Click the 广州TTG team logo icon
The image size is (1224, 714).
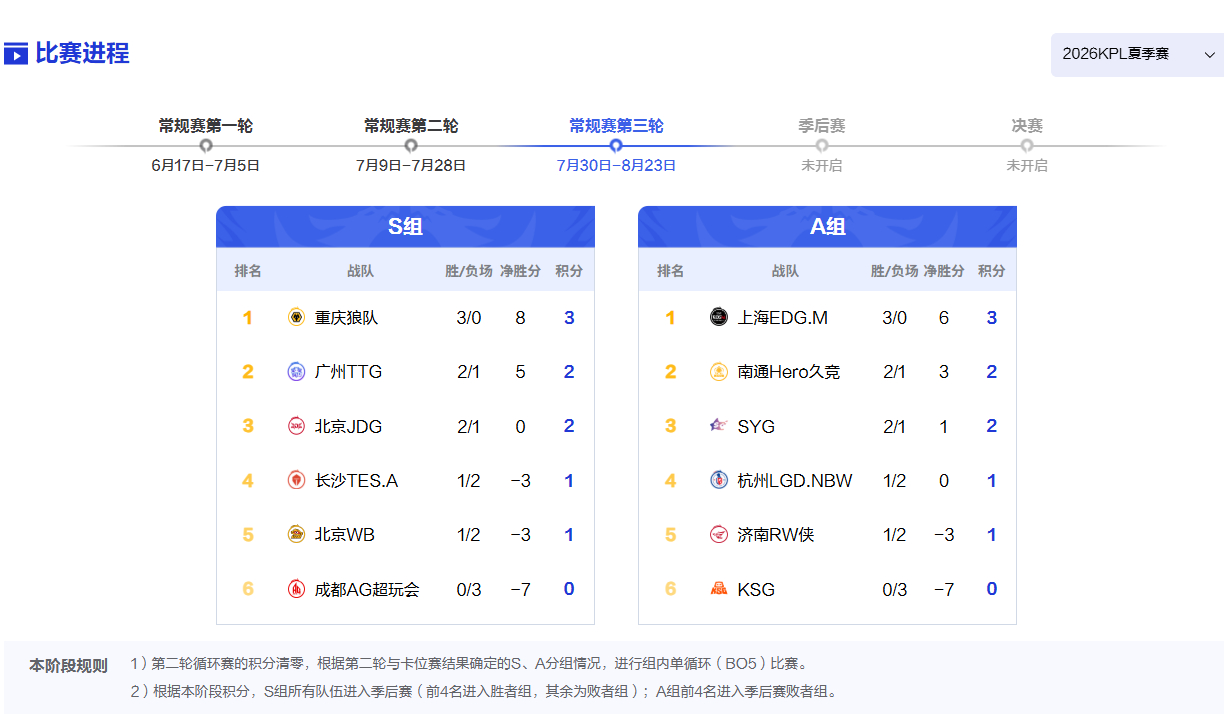coord(296,372)
